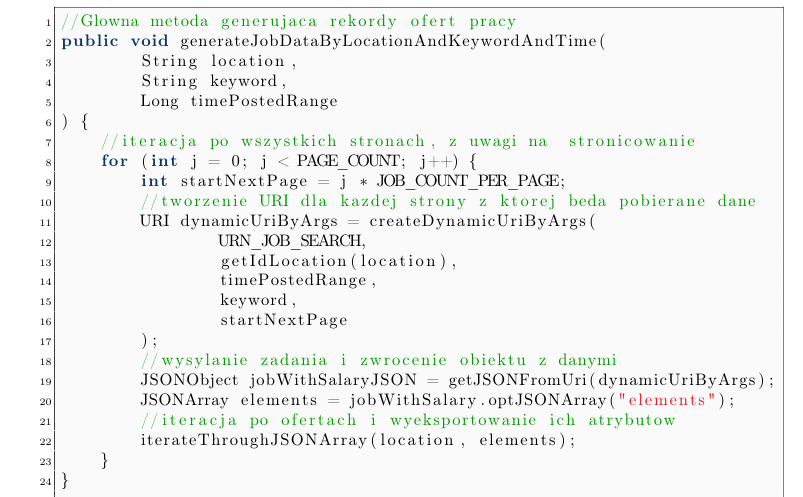Click the URN_JOB_SEARCH argument
The height and width of the screenshot is (497, 803).
pyautogui.click(x=290, y=241)
